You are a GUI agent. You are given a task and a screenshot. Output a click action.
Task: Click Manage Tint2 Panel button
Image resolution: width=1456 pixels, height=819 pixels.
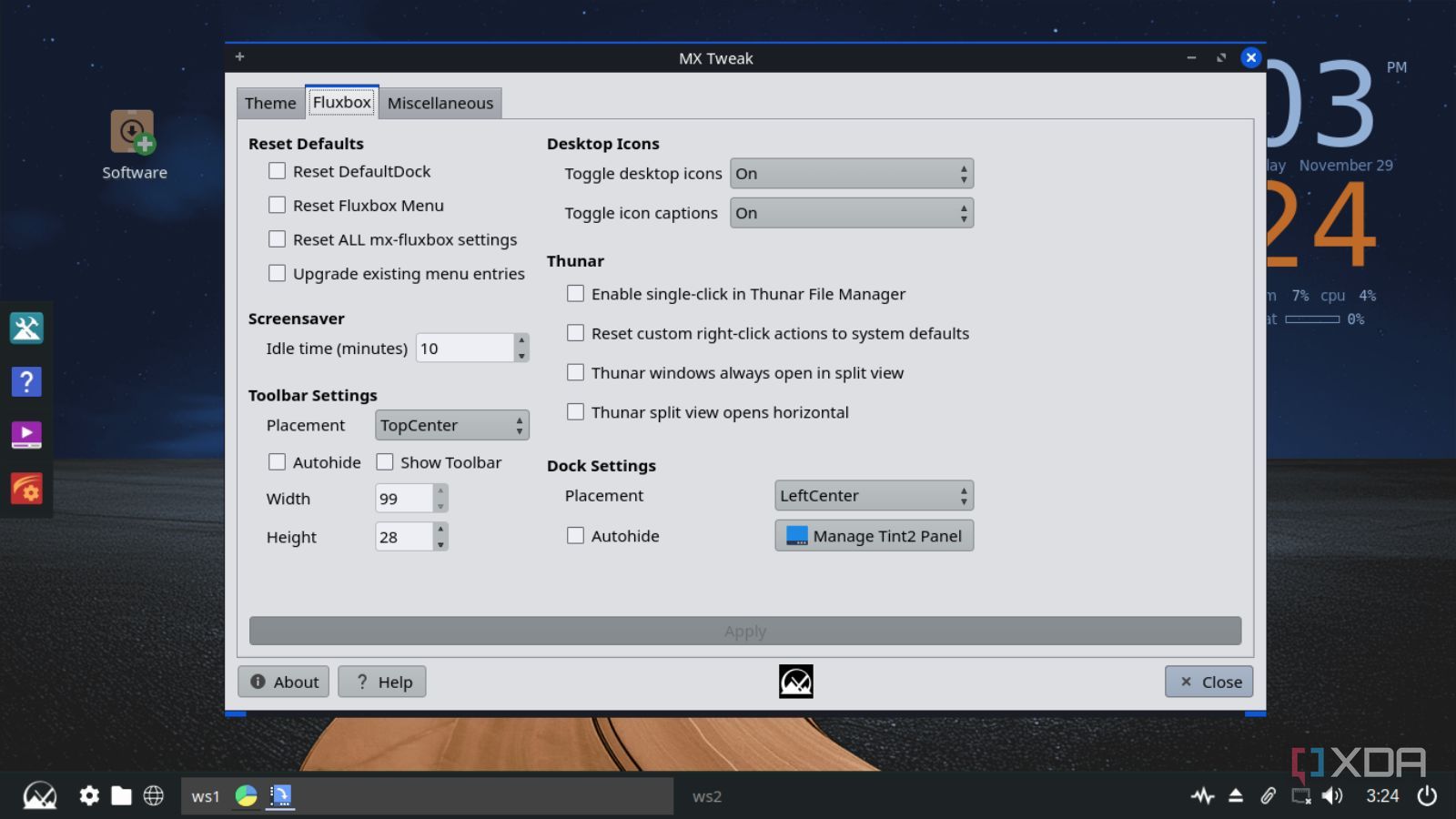point(875,536)
